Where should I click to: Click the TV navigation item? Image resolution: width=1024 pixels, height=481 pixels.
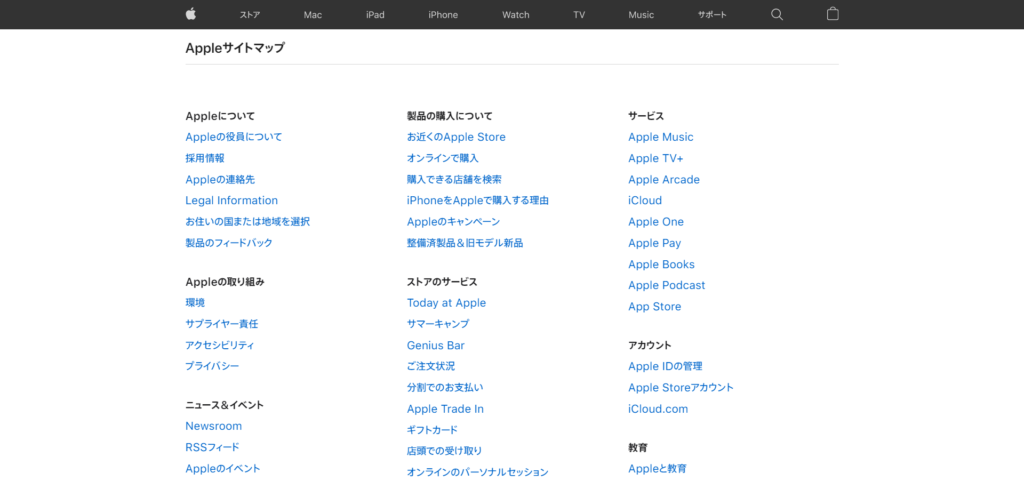coord(579,15)
